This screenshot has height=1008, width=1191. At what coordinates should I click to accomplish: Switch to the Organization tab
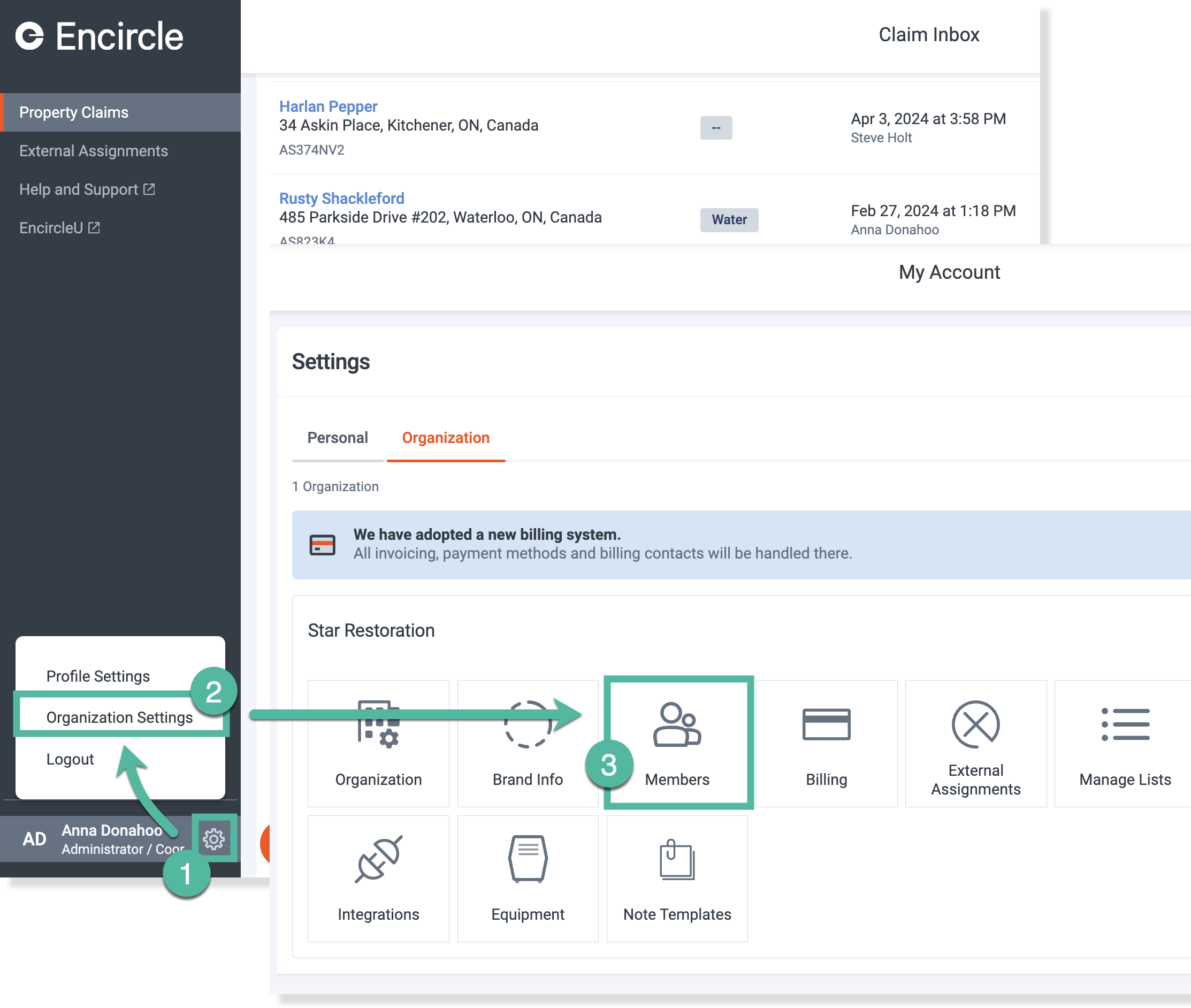point(446,438)
